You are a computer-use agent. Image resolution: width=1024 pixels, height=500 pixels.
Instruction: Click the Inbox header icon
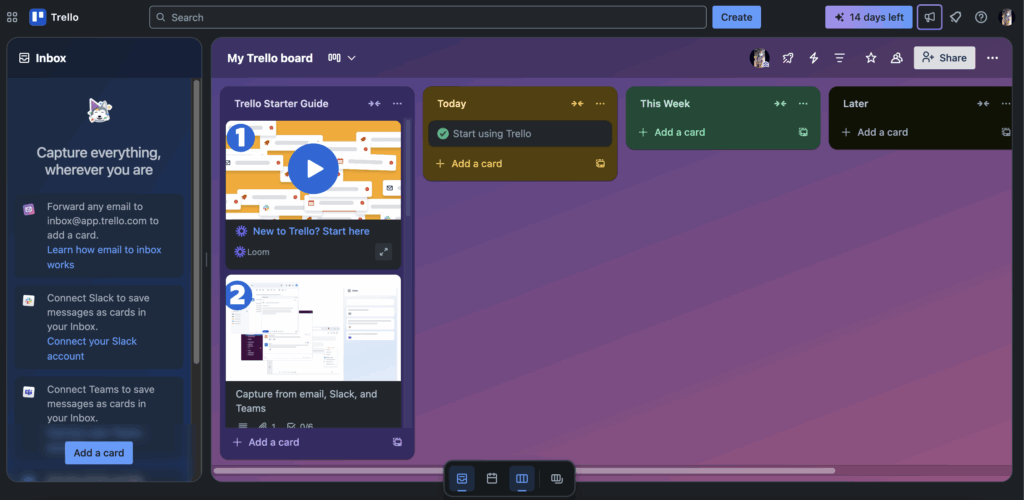pos(24,58)
